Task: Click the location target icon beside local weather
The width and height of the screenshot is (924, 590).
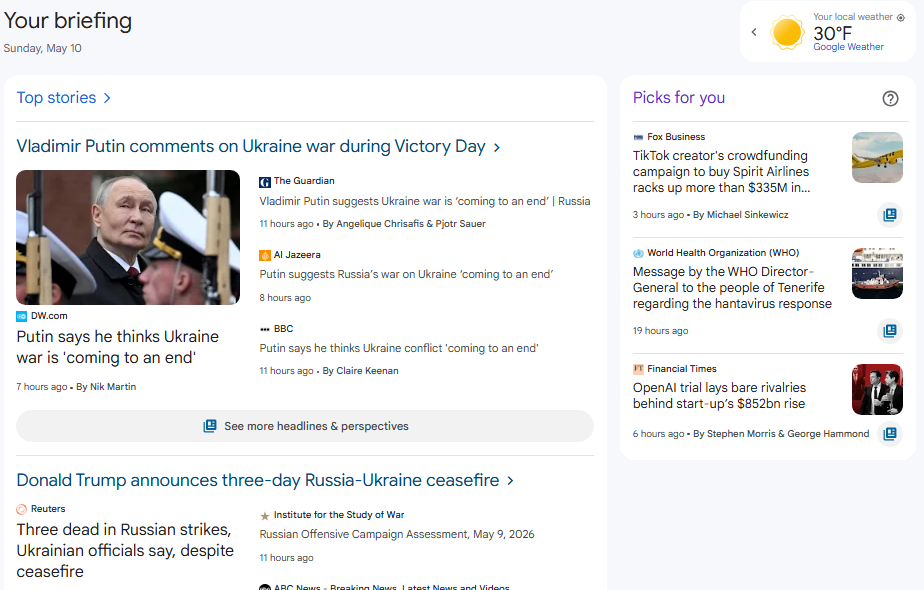Action: click(900, 18)
